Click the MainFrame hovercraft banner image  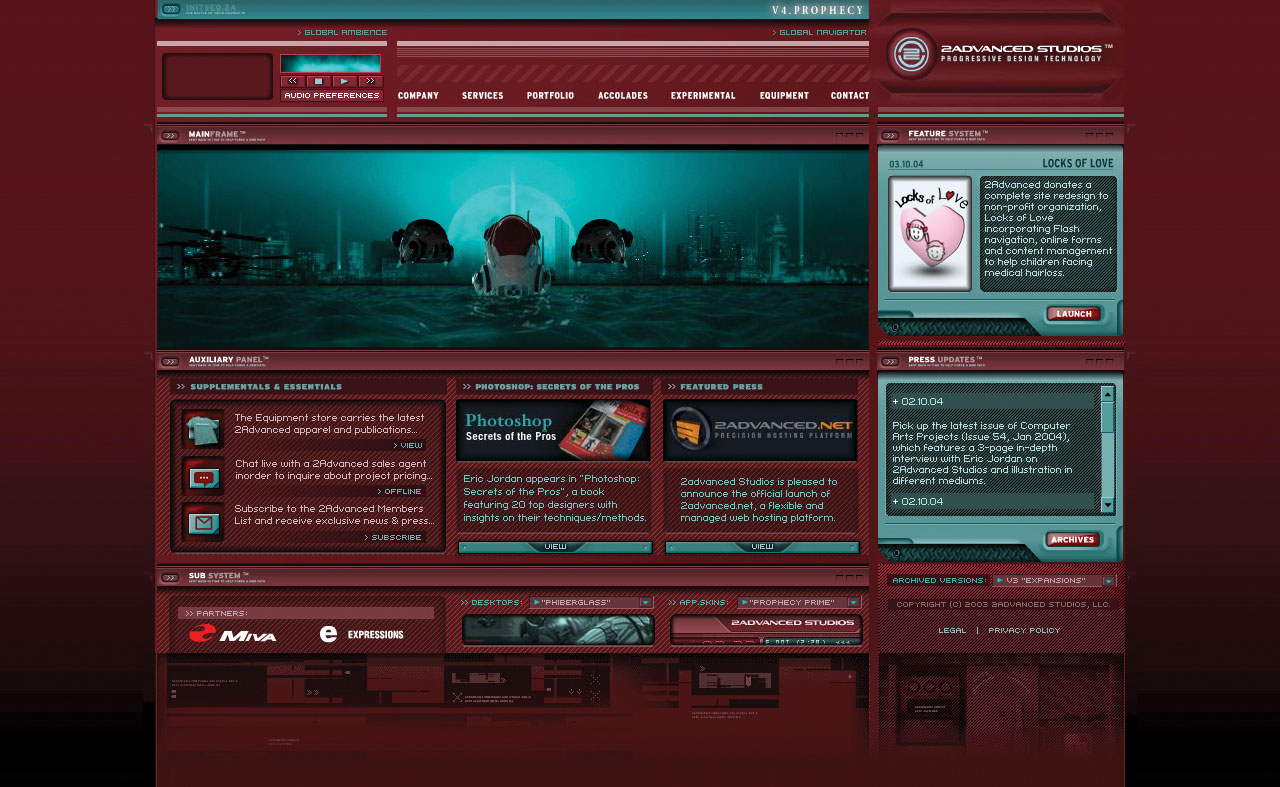(x=513, y=248)
